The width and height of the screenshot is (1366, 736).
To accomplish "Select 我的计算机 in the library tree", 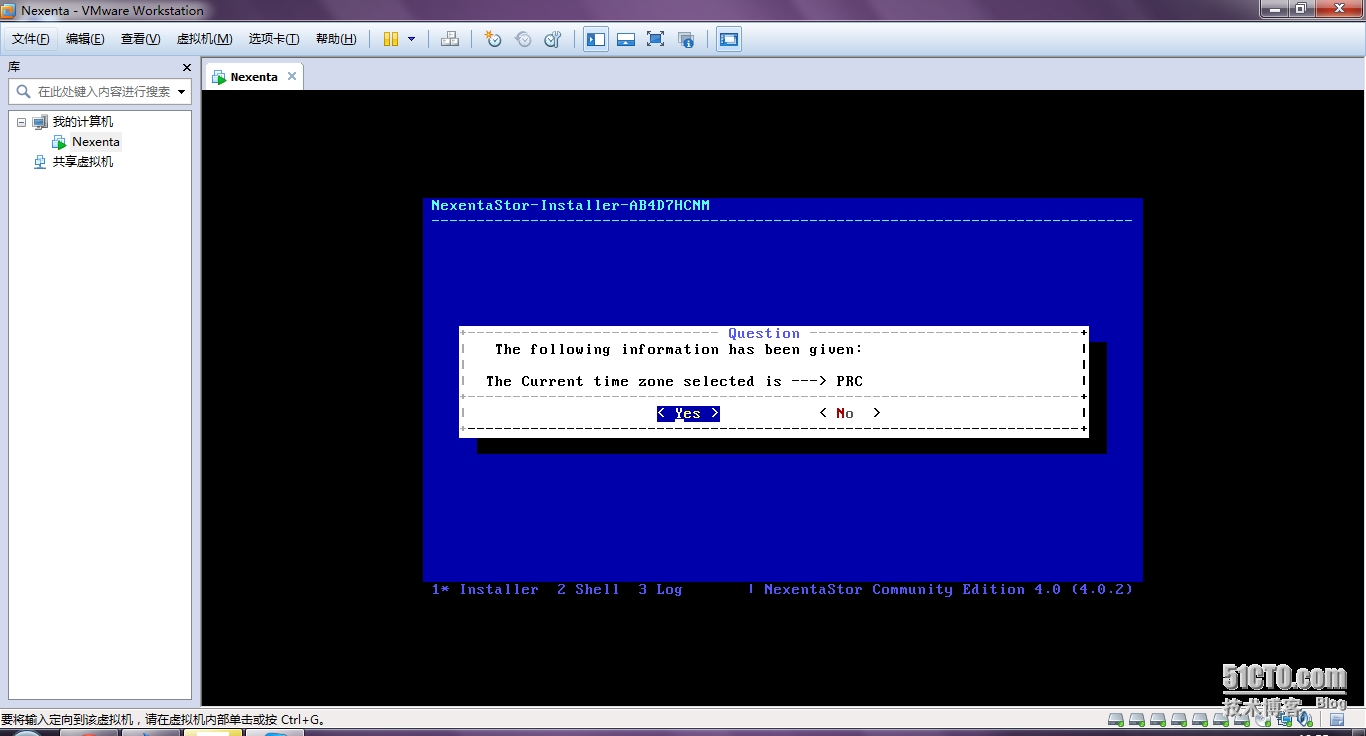I will [83, 122].
